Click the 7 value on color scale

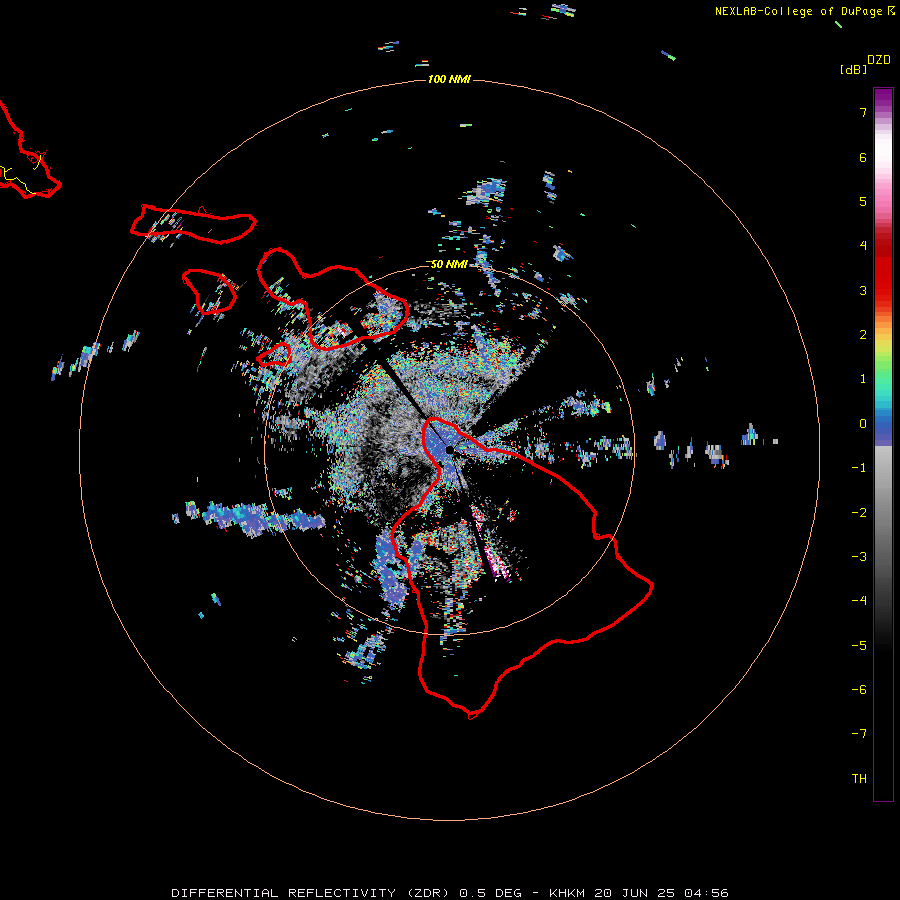coord(863,112)
